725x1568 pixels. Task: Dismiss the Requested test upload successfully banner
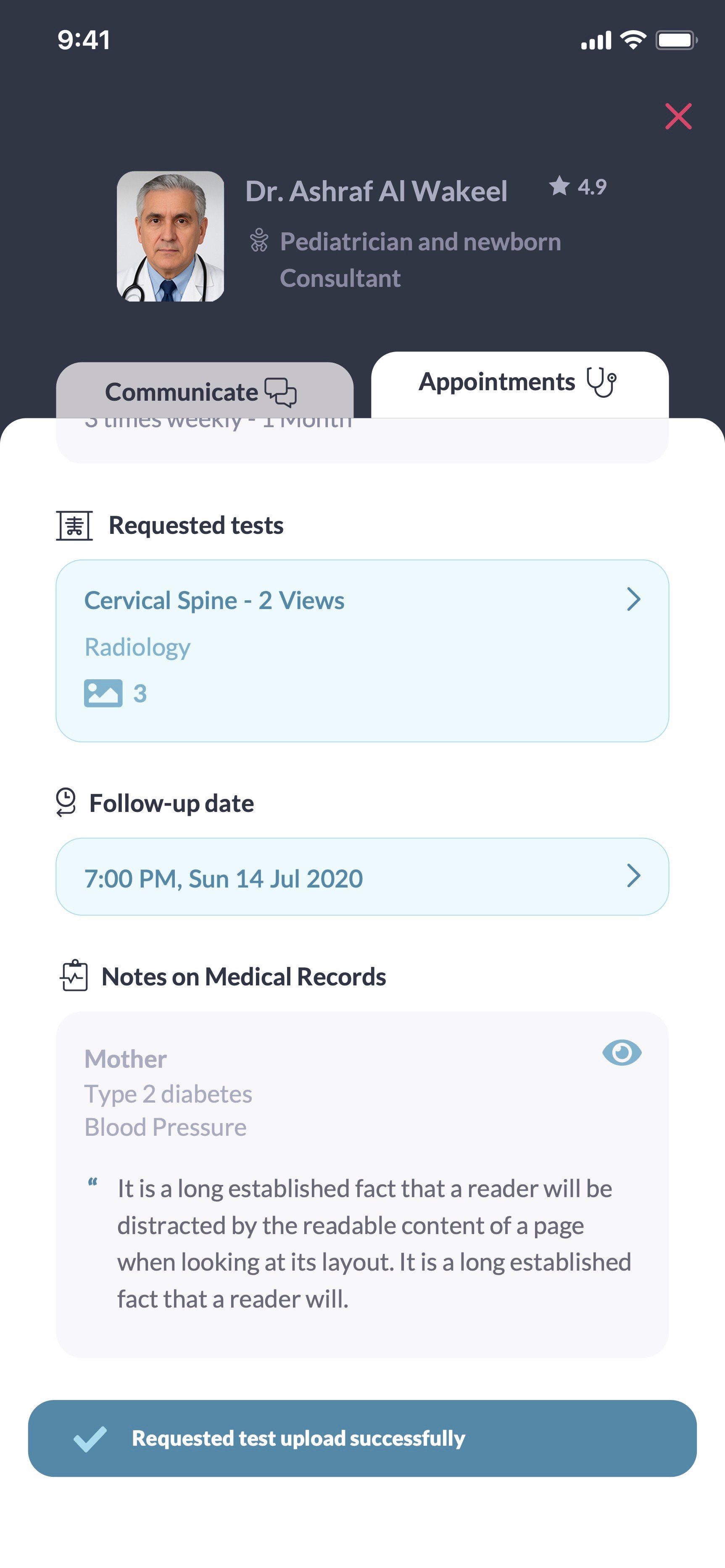coord(362,1438)
